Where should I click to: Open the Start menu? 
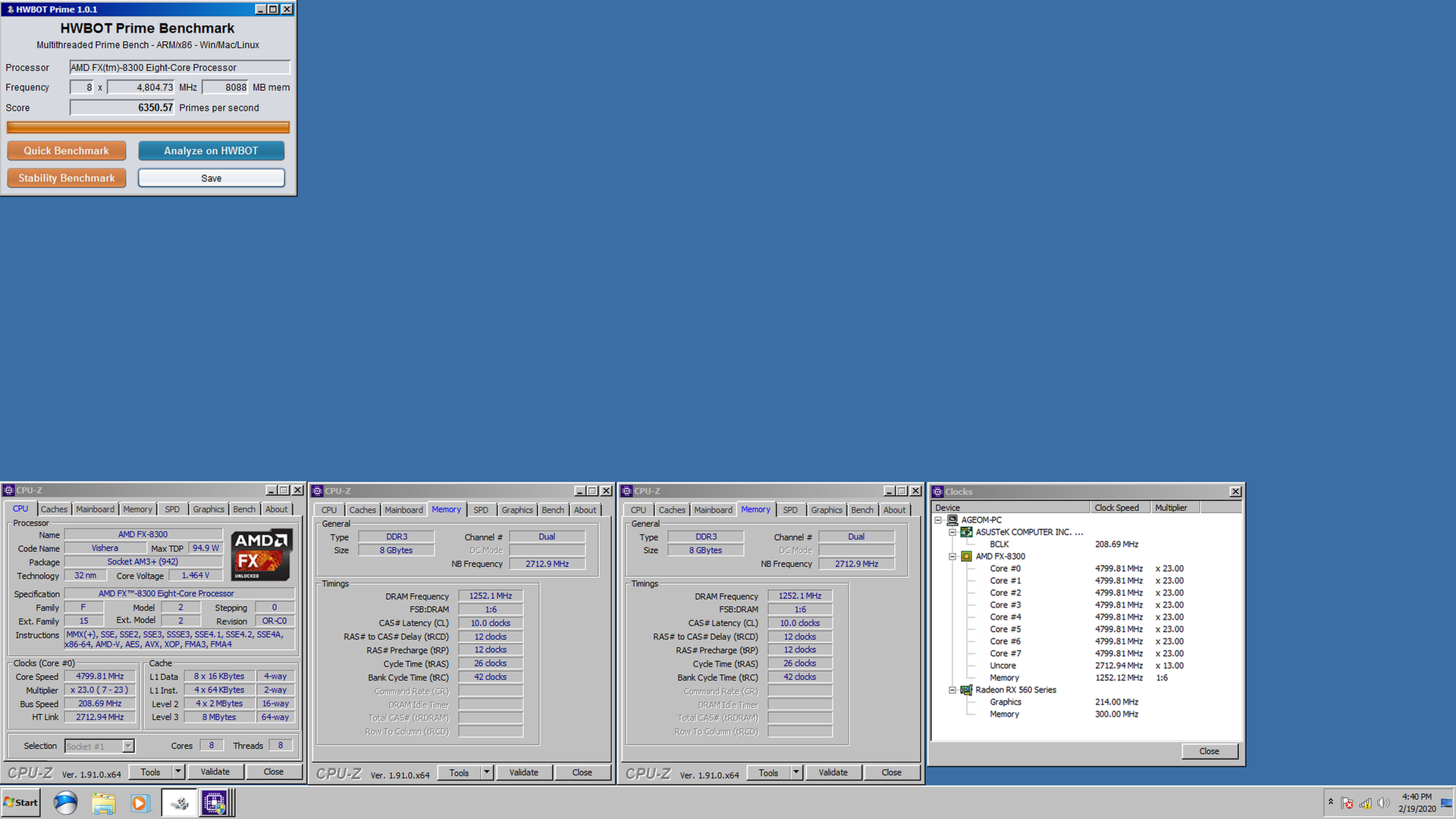click(20, 802)
